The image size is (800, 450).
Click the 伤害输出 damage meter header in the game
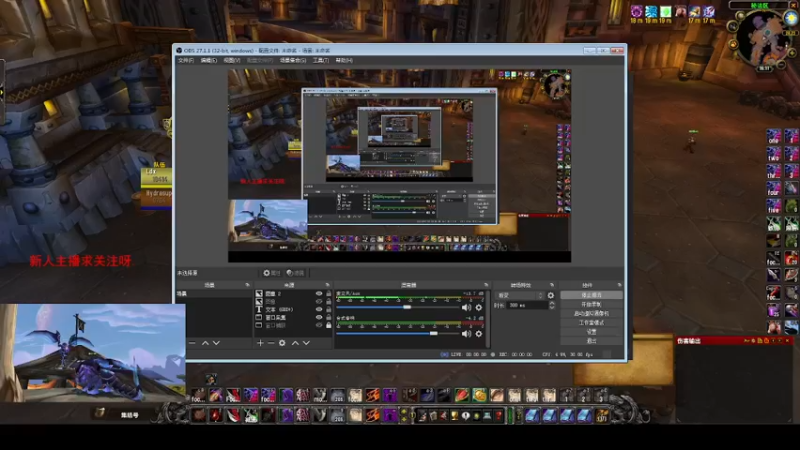tap(735, 341)
